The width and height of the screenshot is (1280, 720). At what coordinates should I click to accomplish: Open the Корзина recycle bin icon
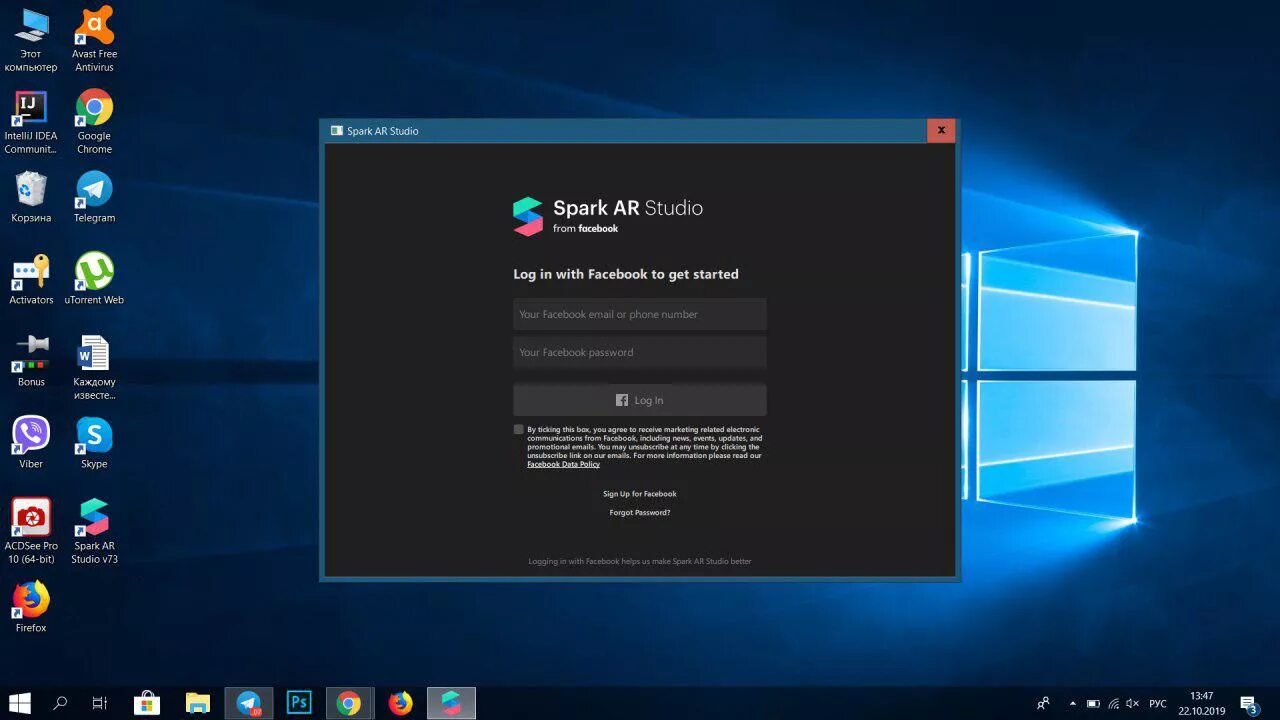pos(31,197)
